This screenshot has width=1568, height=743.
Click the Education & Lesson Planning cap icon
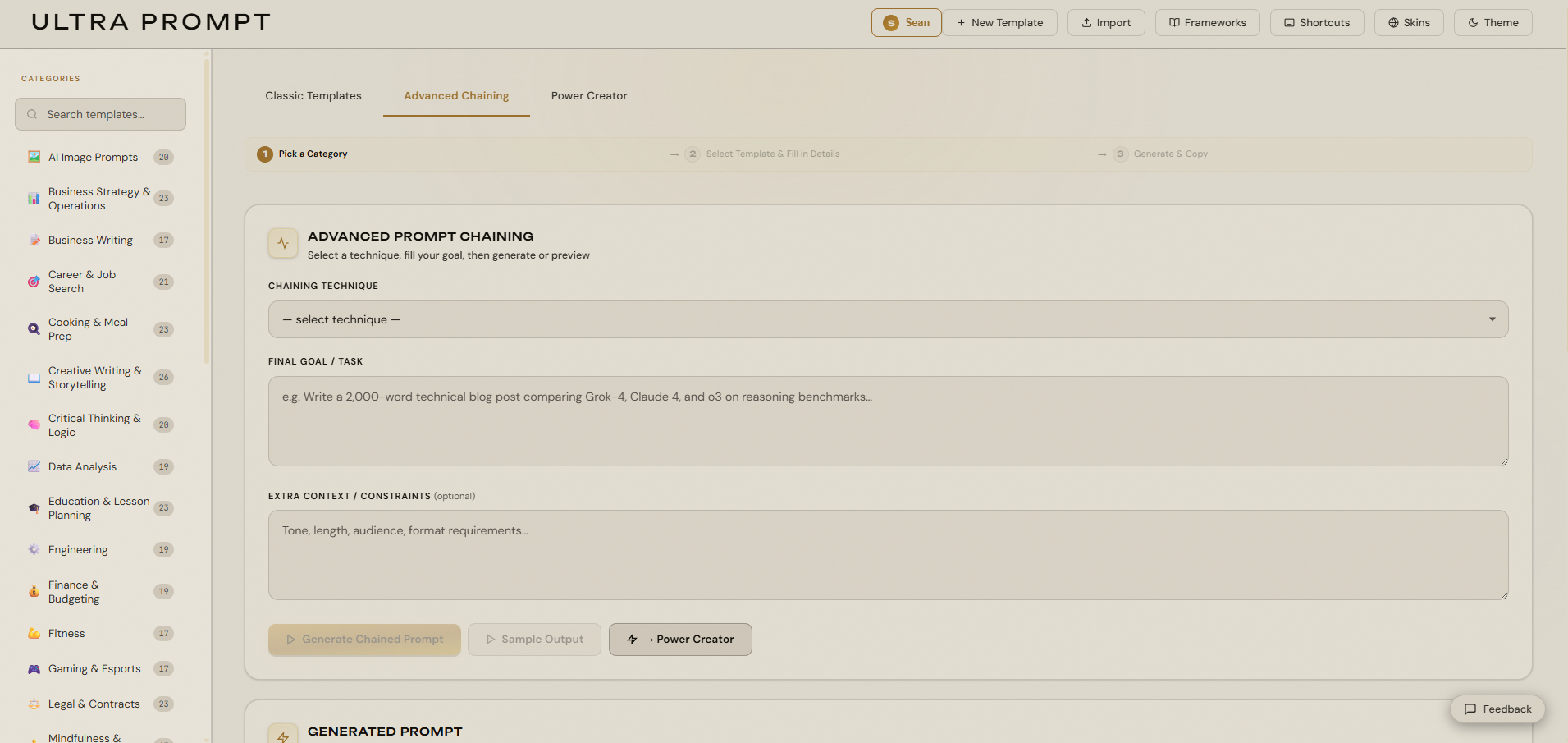[x=34, y=508]
